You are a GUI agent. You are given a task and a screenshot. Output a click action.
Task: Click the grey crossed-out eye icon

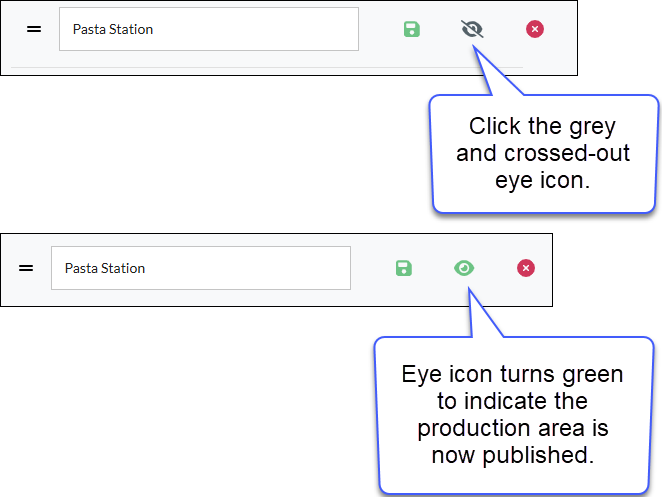(472, 29)
